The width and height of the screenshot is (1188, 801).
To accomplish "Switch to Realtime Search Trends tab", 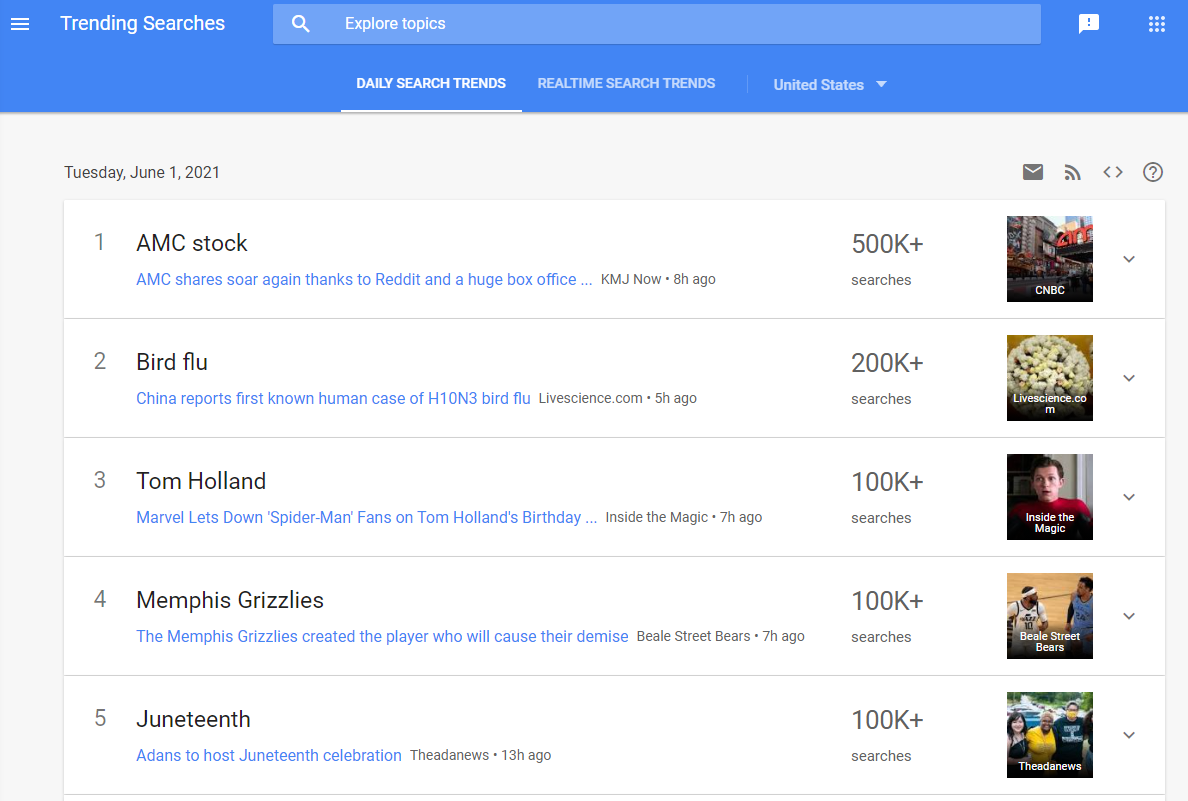I will coord(626,83).
